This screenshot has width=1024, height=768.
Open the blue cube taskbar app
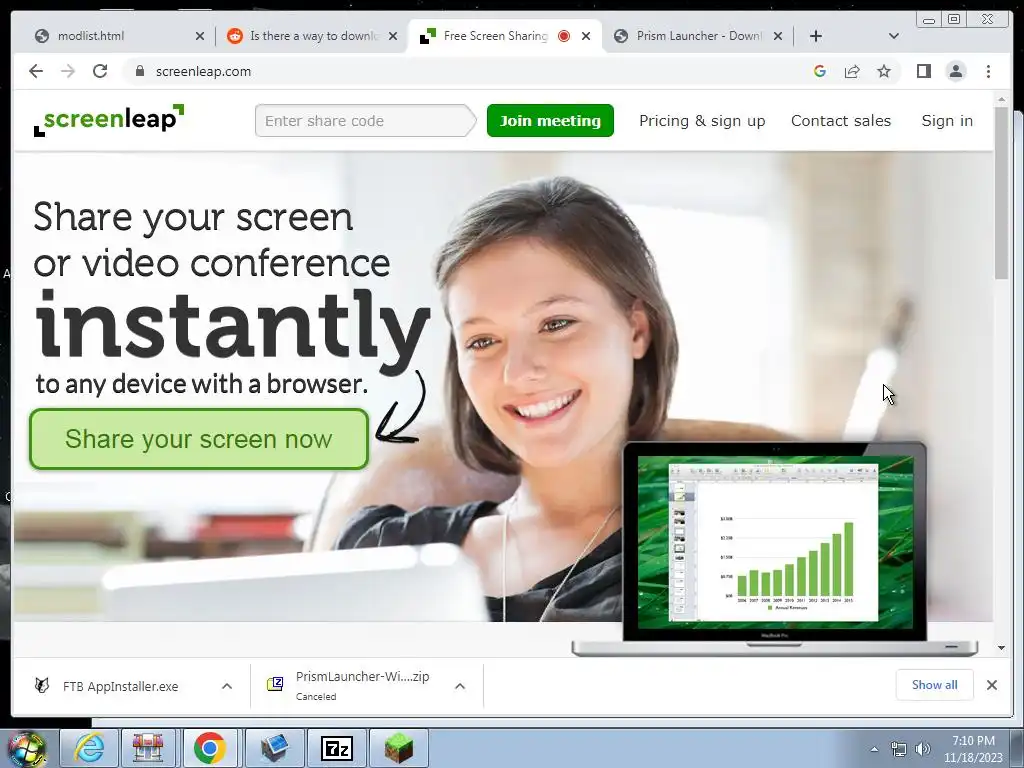coord(275,748)
